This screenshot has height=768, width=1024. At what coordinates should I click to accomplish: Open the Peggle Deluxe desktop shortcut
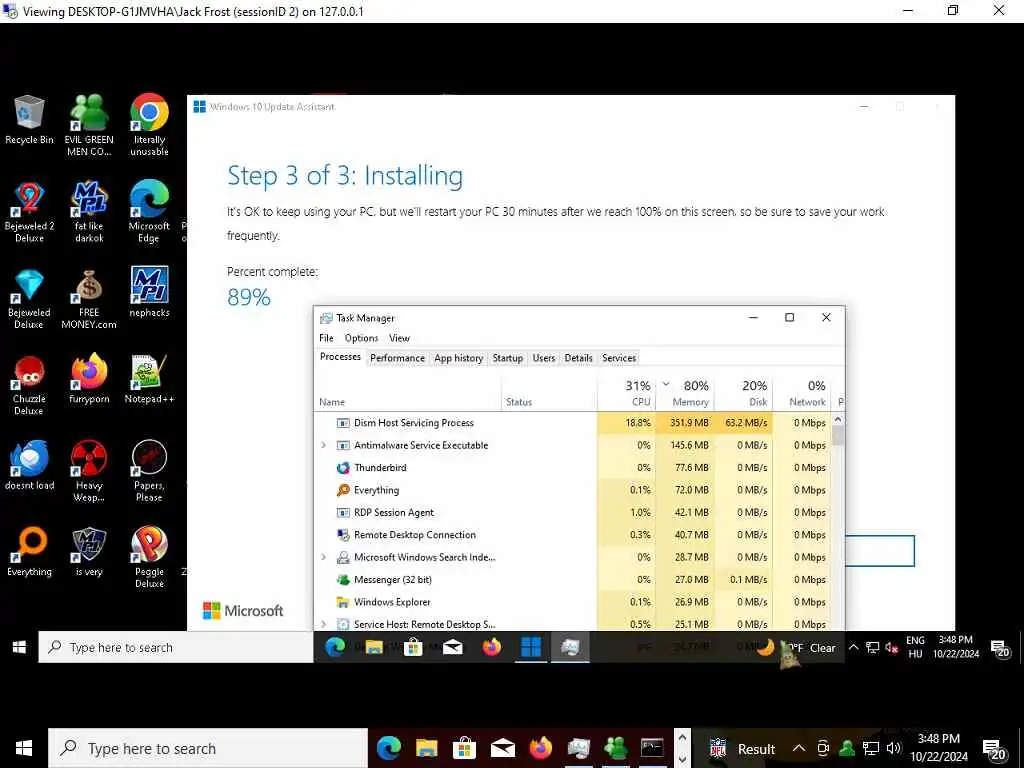[149, 557]
